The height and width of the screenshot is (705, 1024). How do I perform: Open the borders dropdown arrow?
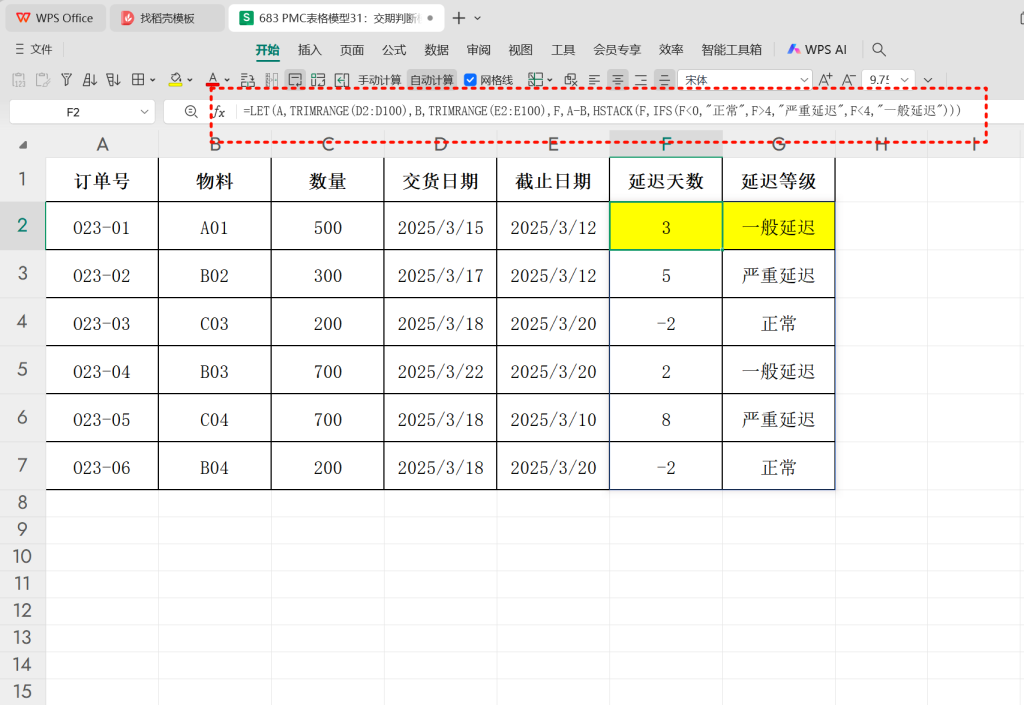point(153,80)
